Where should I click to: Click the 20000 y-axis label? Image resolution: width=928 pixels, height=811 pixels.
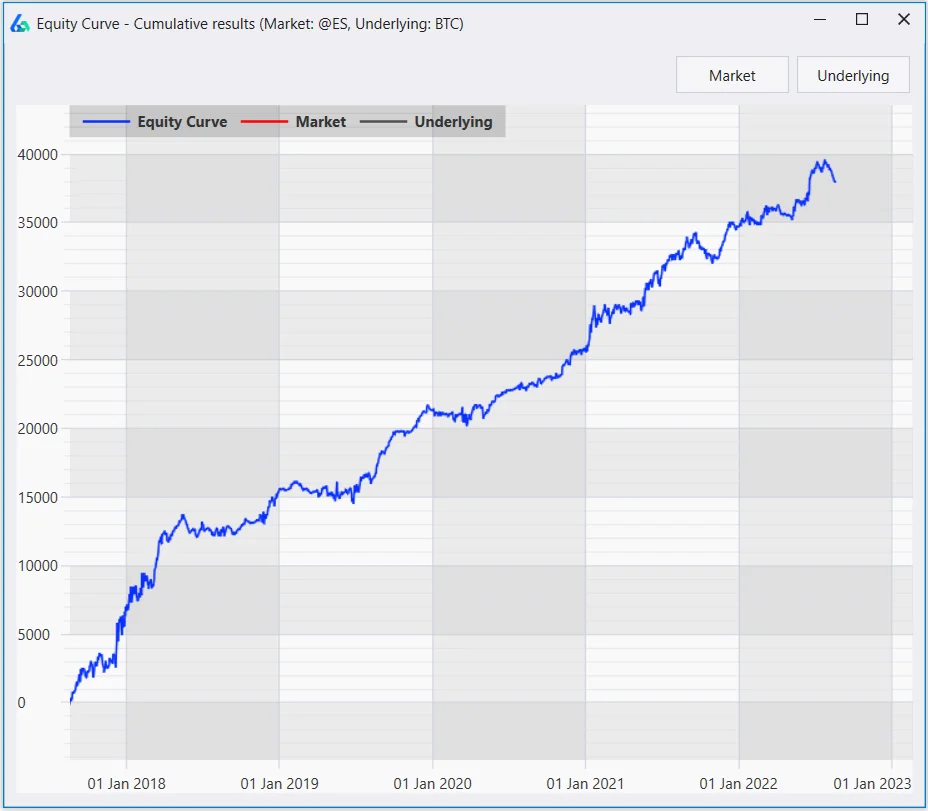pos(38,429)
